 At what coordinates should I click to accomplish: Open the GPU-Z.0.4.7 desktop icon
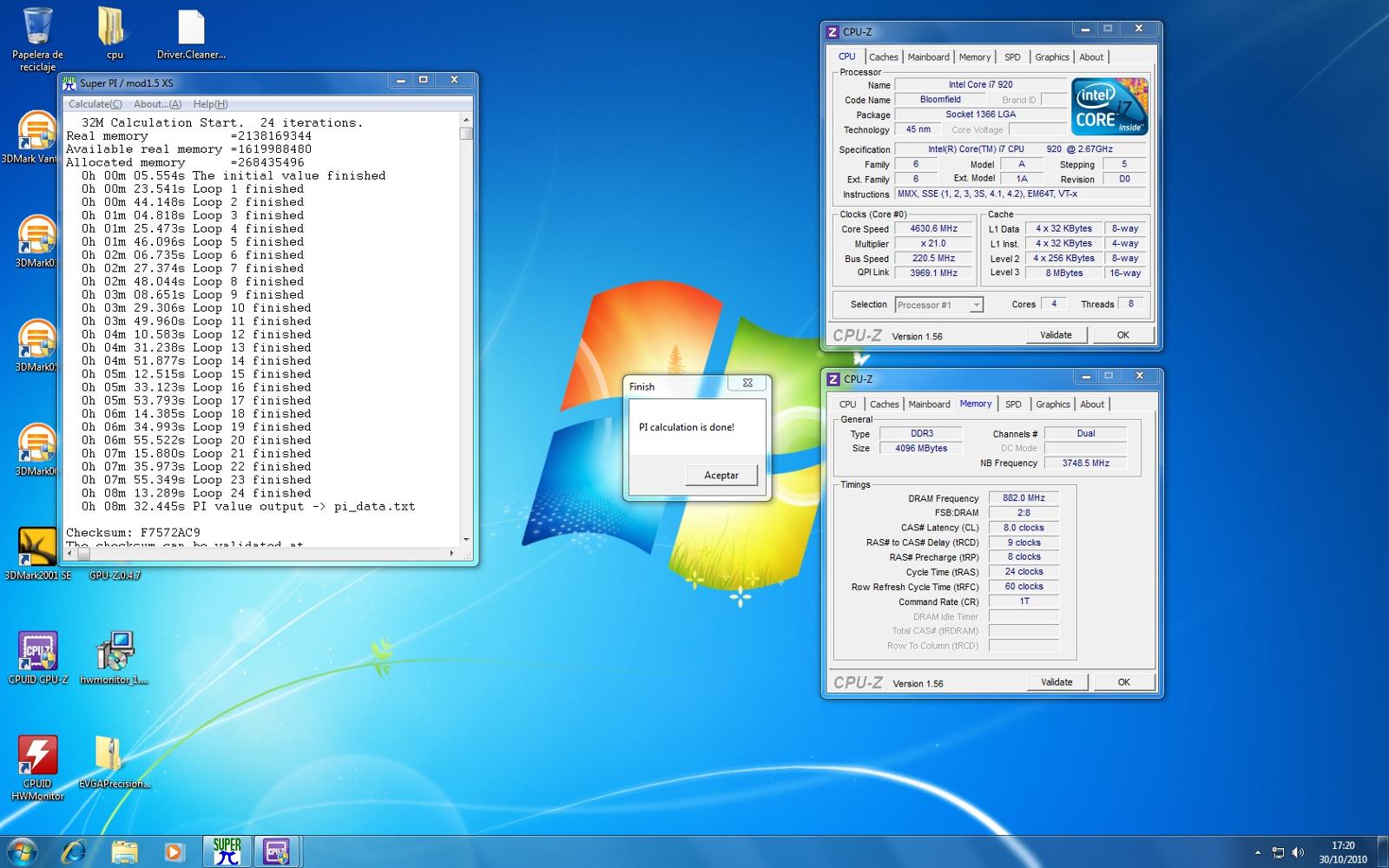pos(115,575)
